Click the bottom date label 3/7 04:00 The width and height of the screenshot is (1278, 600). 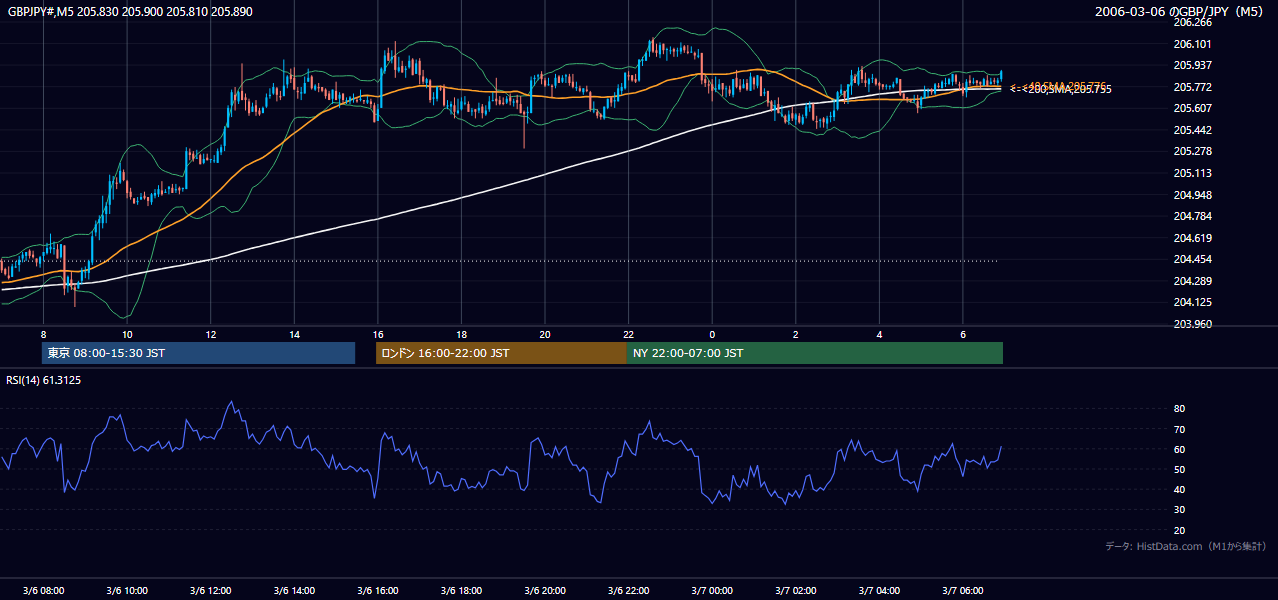(879, 590)
